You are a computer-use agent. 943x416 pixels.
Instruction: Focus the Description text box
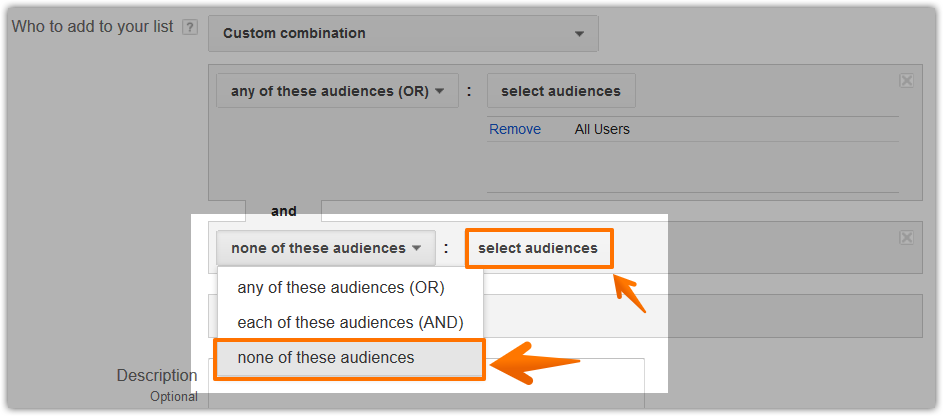(x=426, y=385)
